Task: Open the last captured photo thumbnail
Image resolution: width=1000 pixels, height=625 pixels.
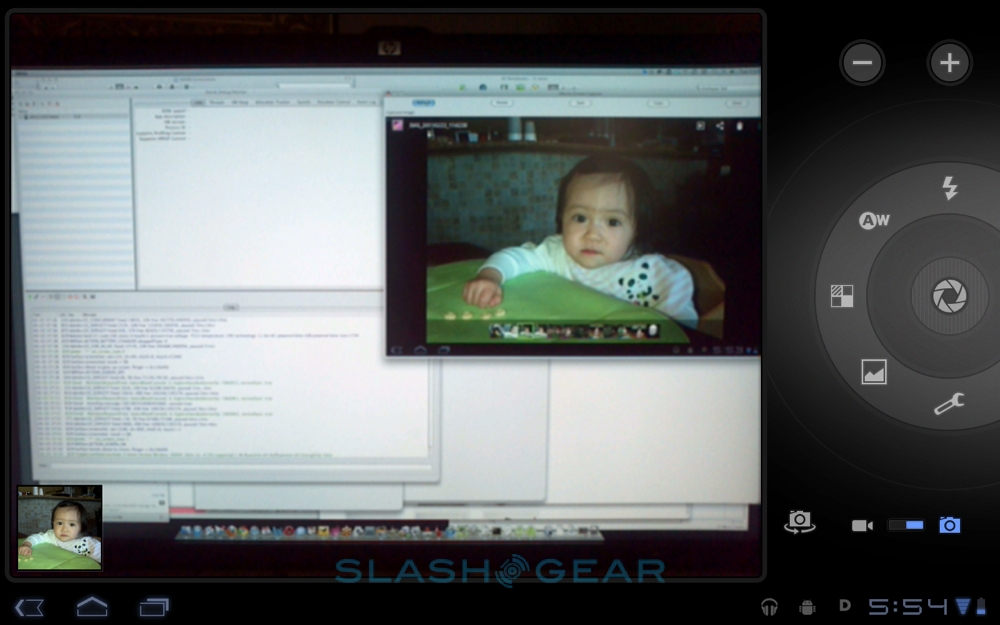Action: point(60,527)
